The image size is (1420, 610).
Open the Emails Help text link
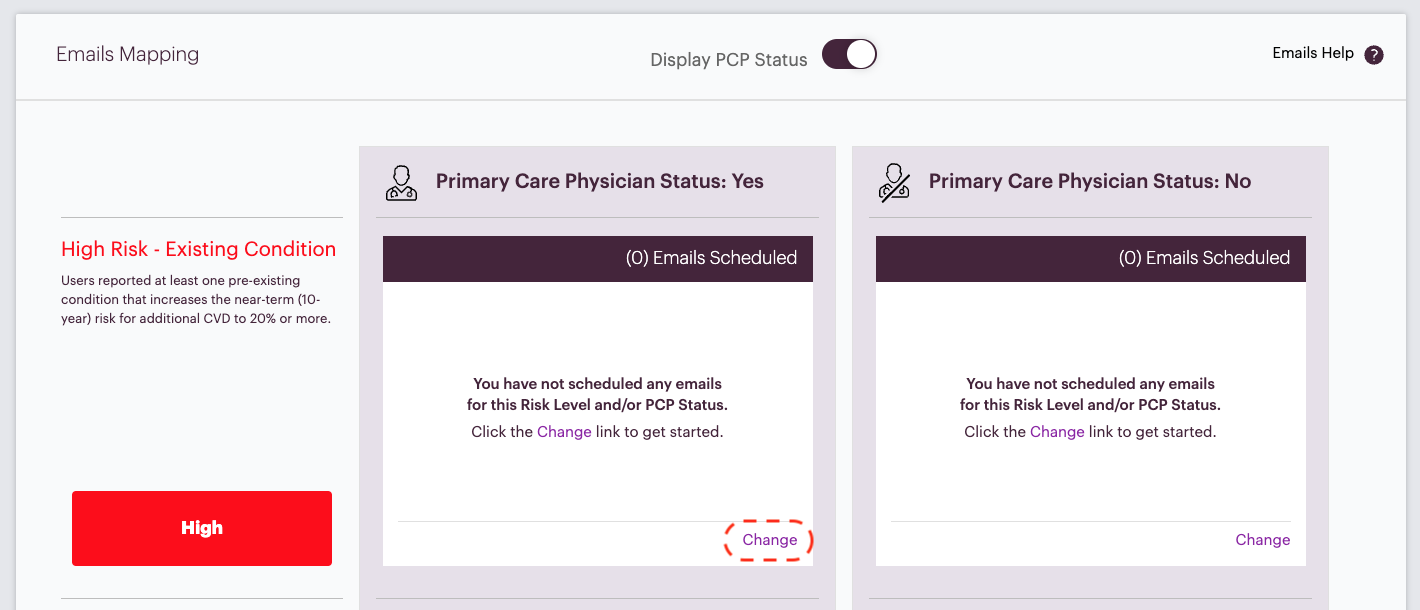pos(1313,53)
